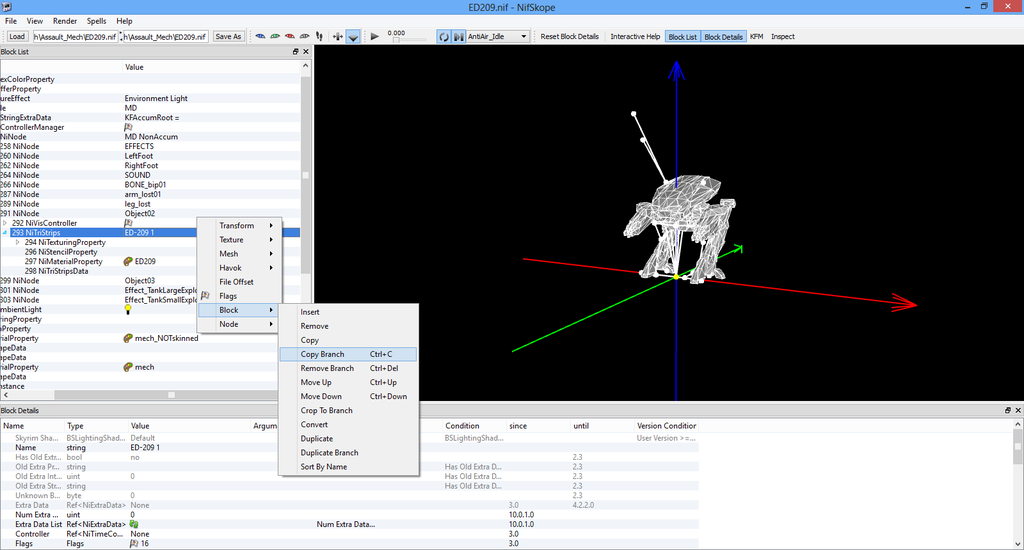
Task: Open the Mesh submenu
Action: coord(240,253)
